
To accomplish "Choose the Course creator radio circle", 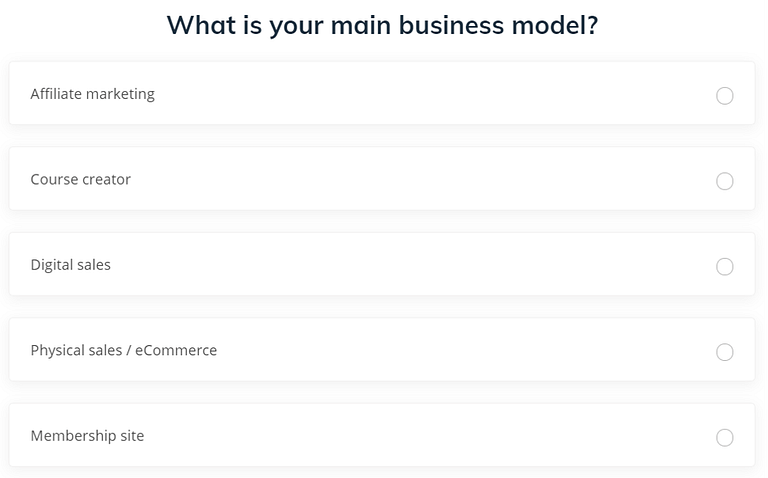I will pyautogui.click(x=725, y=181).
